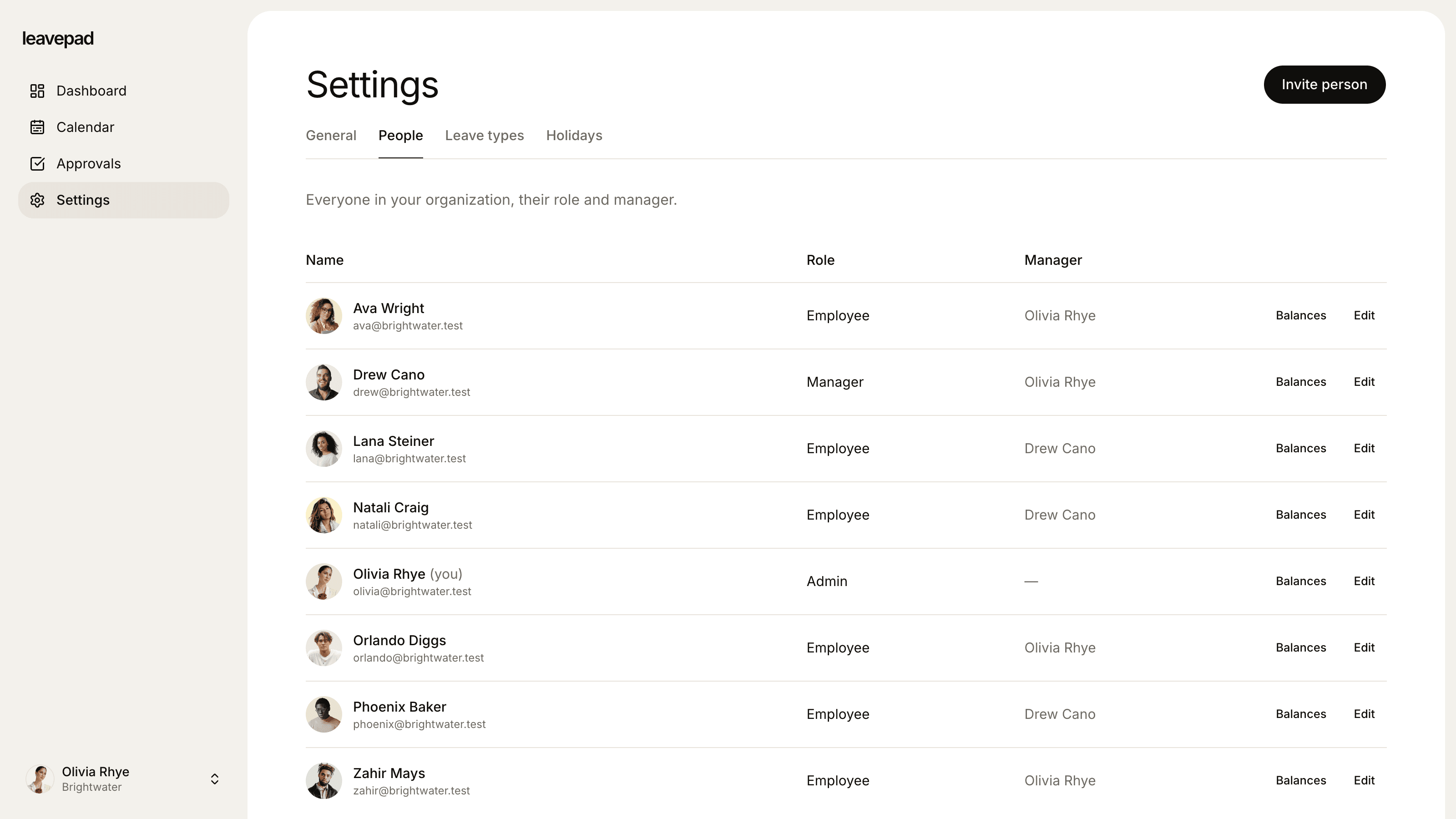The image size is (1456, 819).
Task: Click Olivia Rhye's avatar in sidebar footer
Action: [x=40, y=779]
